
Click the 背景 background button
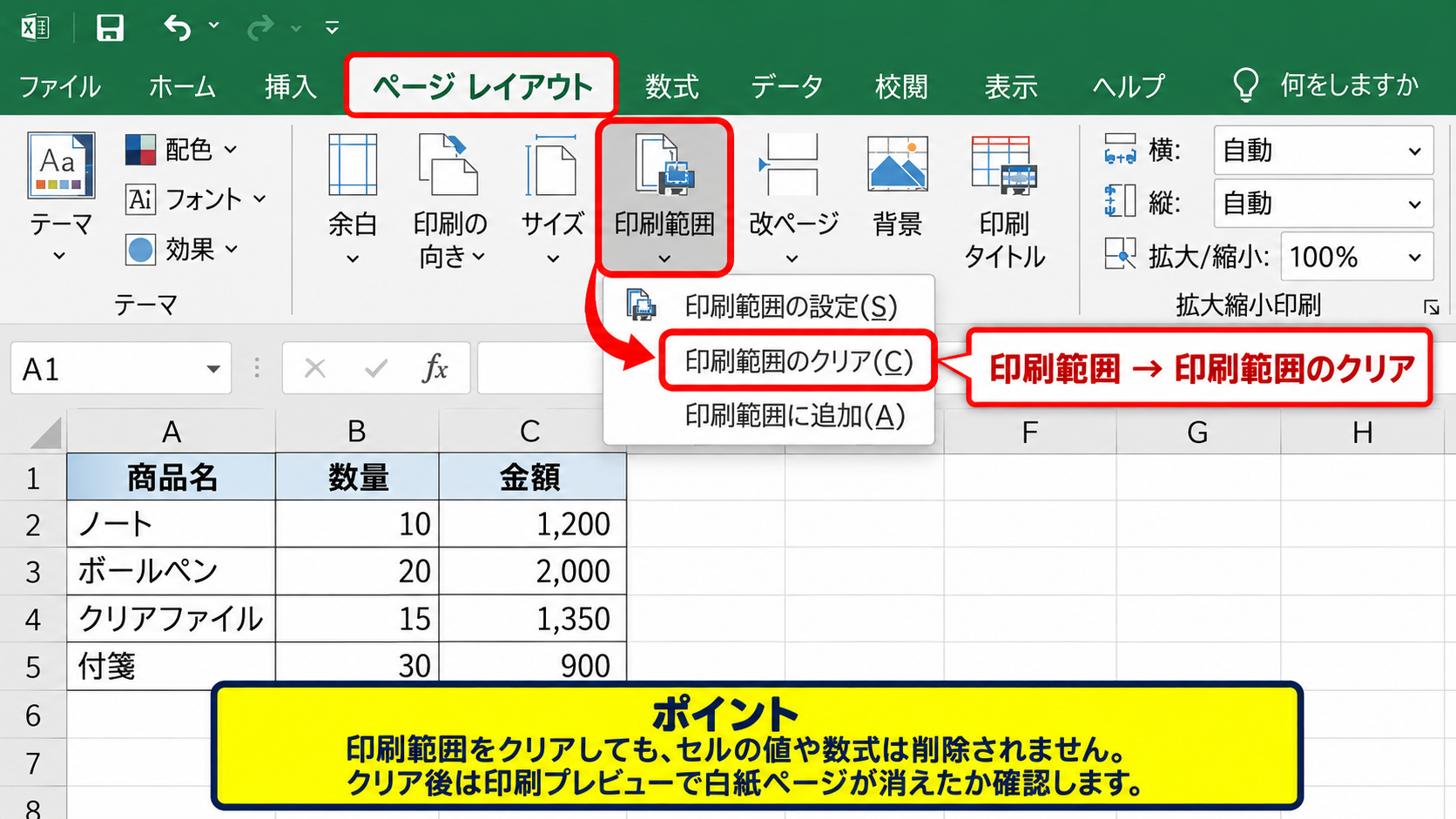[x=898, y=187]
